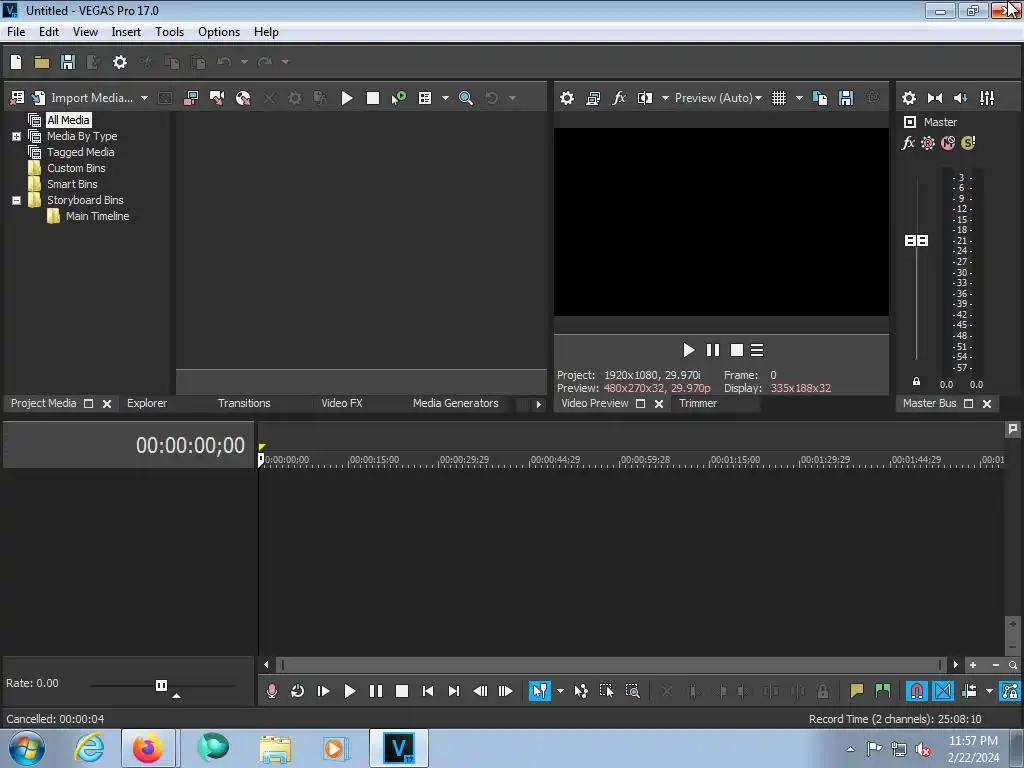This screenshot has width=1024, height=768.
Task: Click the Import Media icon
Action: tap(39, 98)
